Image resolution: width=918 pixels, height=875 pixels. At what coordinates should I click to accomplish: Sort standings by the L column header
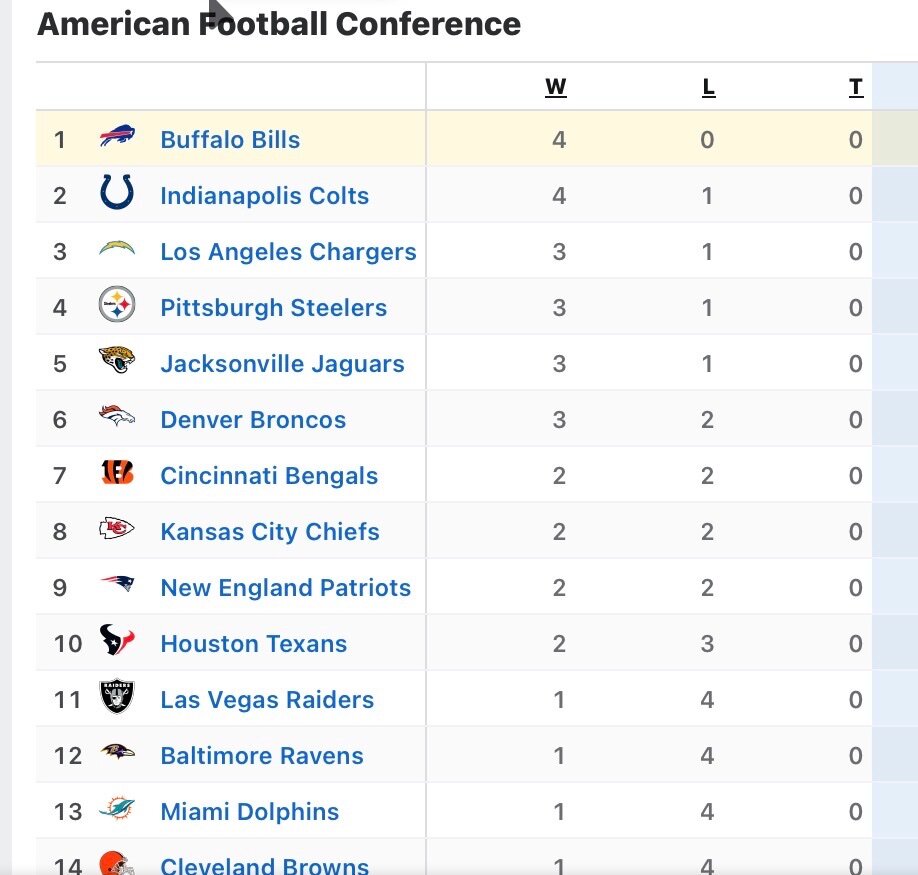click(x=708, y=88)
